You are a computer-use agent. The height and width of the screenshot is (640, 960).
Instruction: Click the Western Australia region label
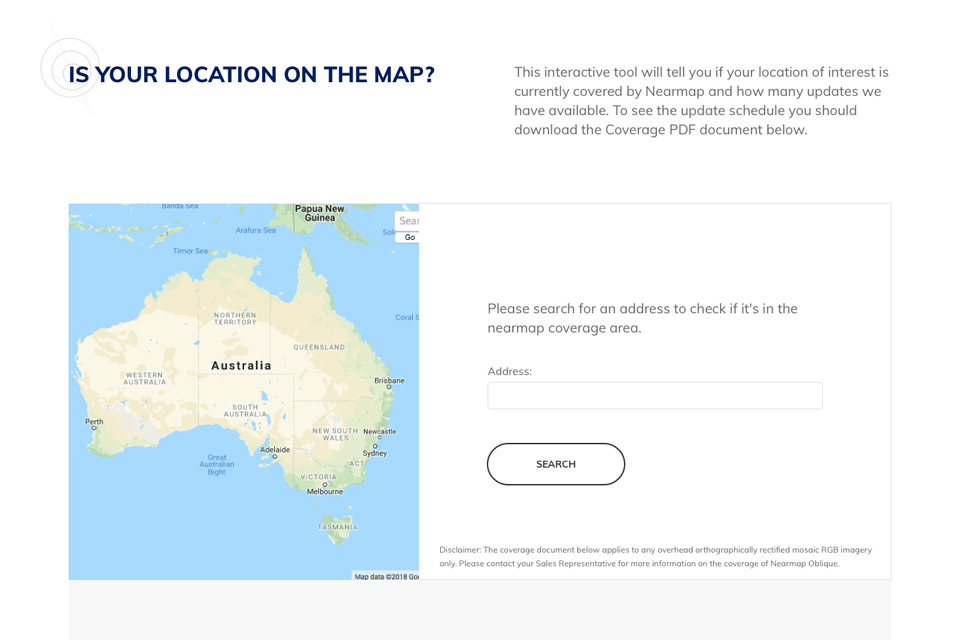[x=144, y=378]
